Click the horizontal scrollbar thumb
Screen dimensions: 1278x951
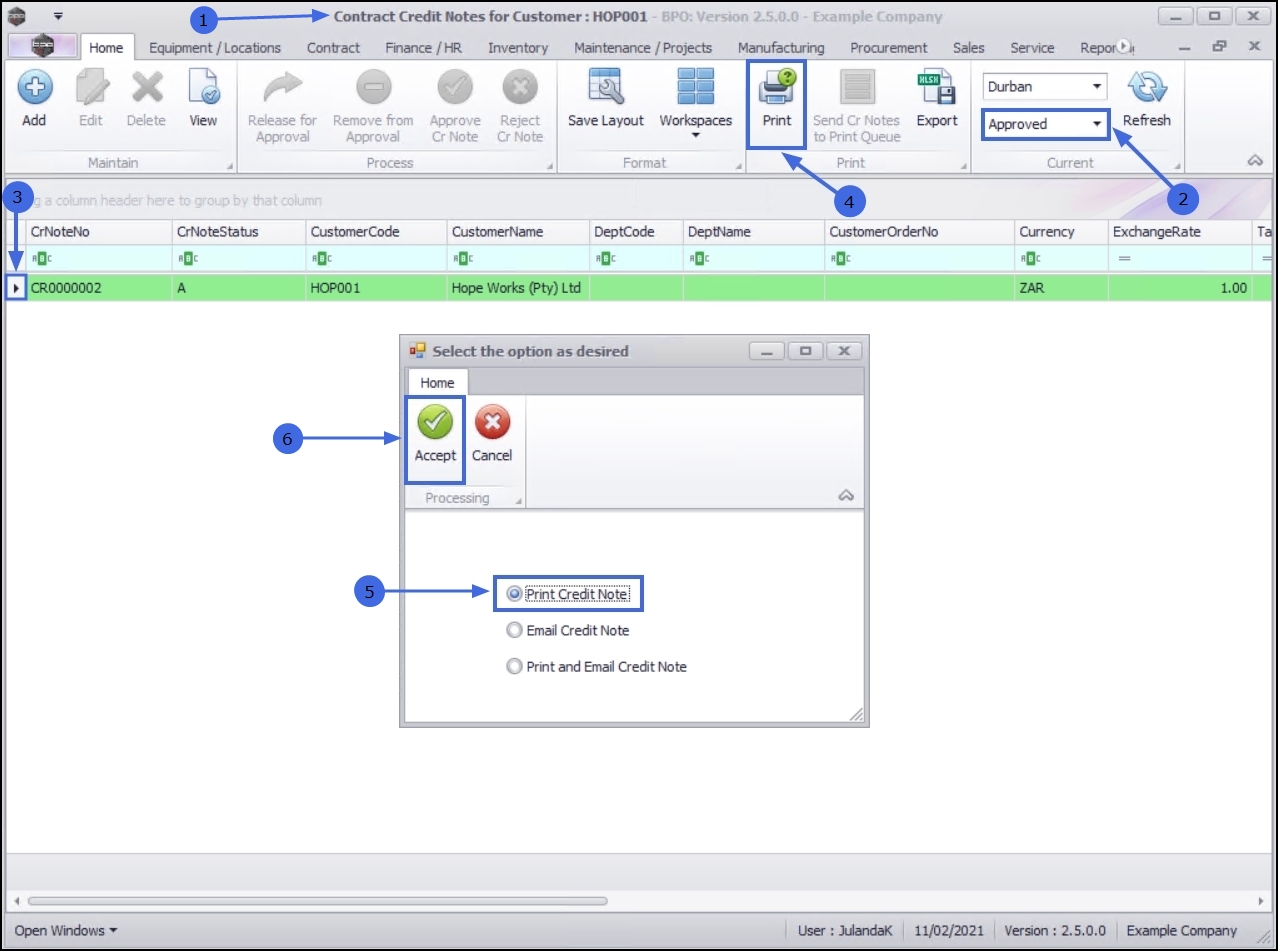tap(317, 900)
